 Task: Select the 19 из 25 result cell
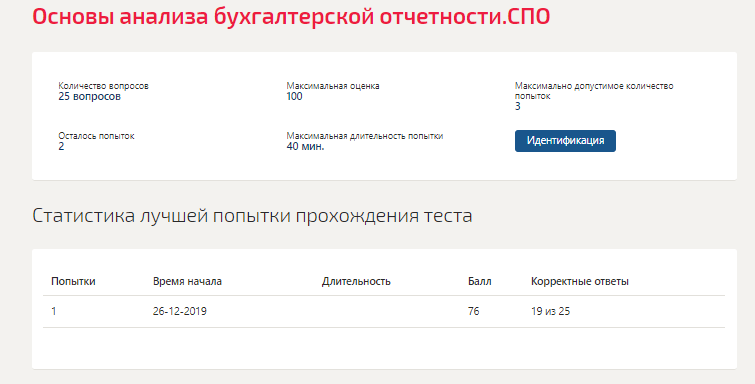click(550, 311)
